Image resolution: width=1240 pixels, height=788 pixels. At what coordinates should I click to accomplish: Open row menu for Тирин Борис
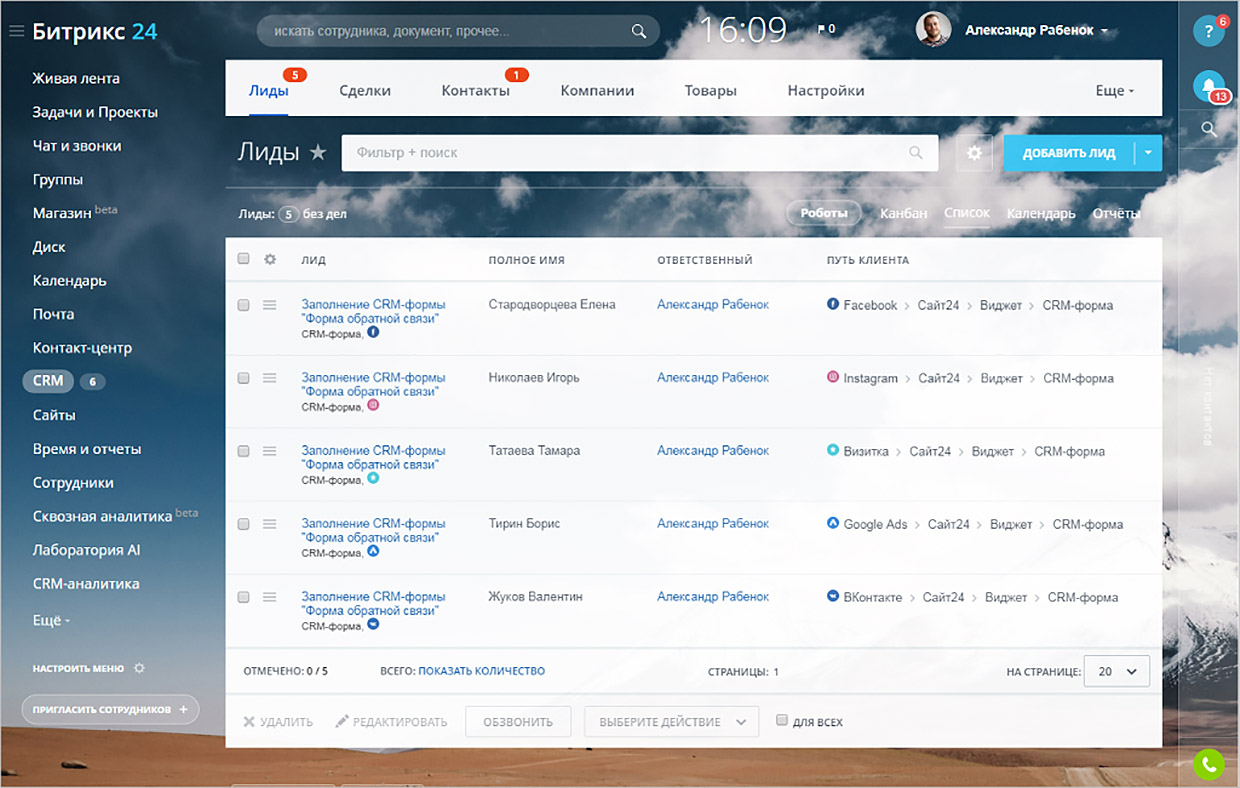point(269,524)
